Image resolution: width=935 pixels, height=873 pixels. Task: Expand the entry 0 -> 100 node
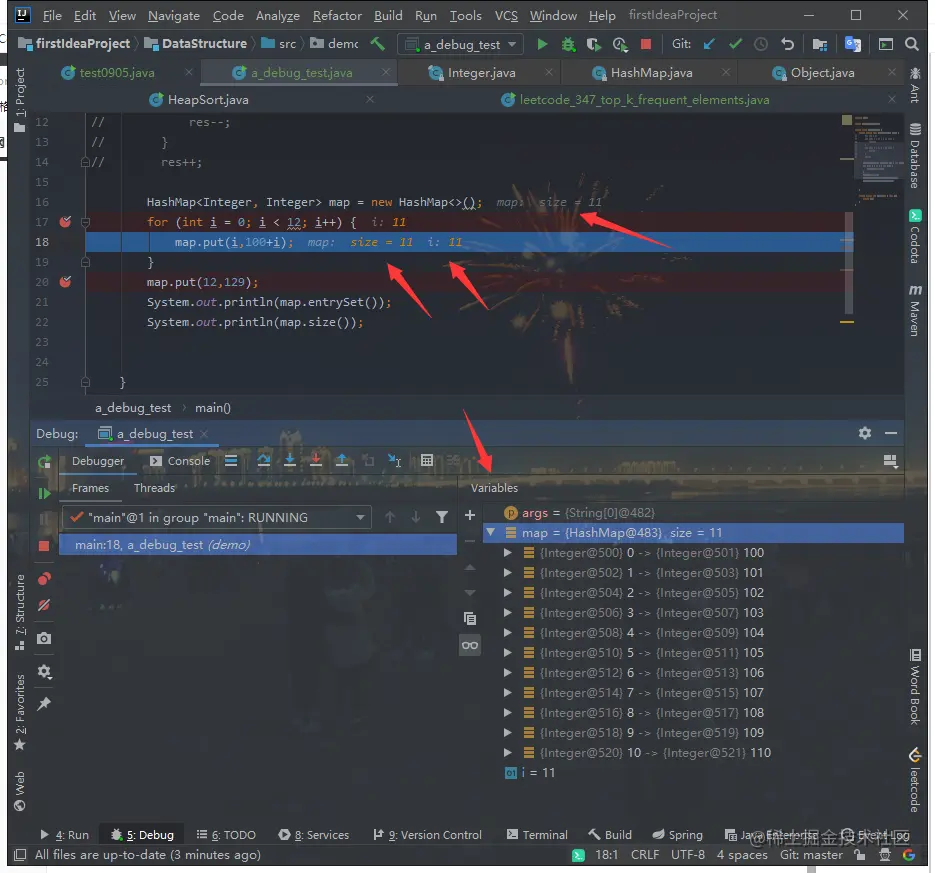[x=508, y=553]
